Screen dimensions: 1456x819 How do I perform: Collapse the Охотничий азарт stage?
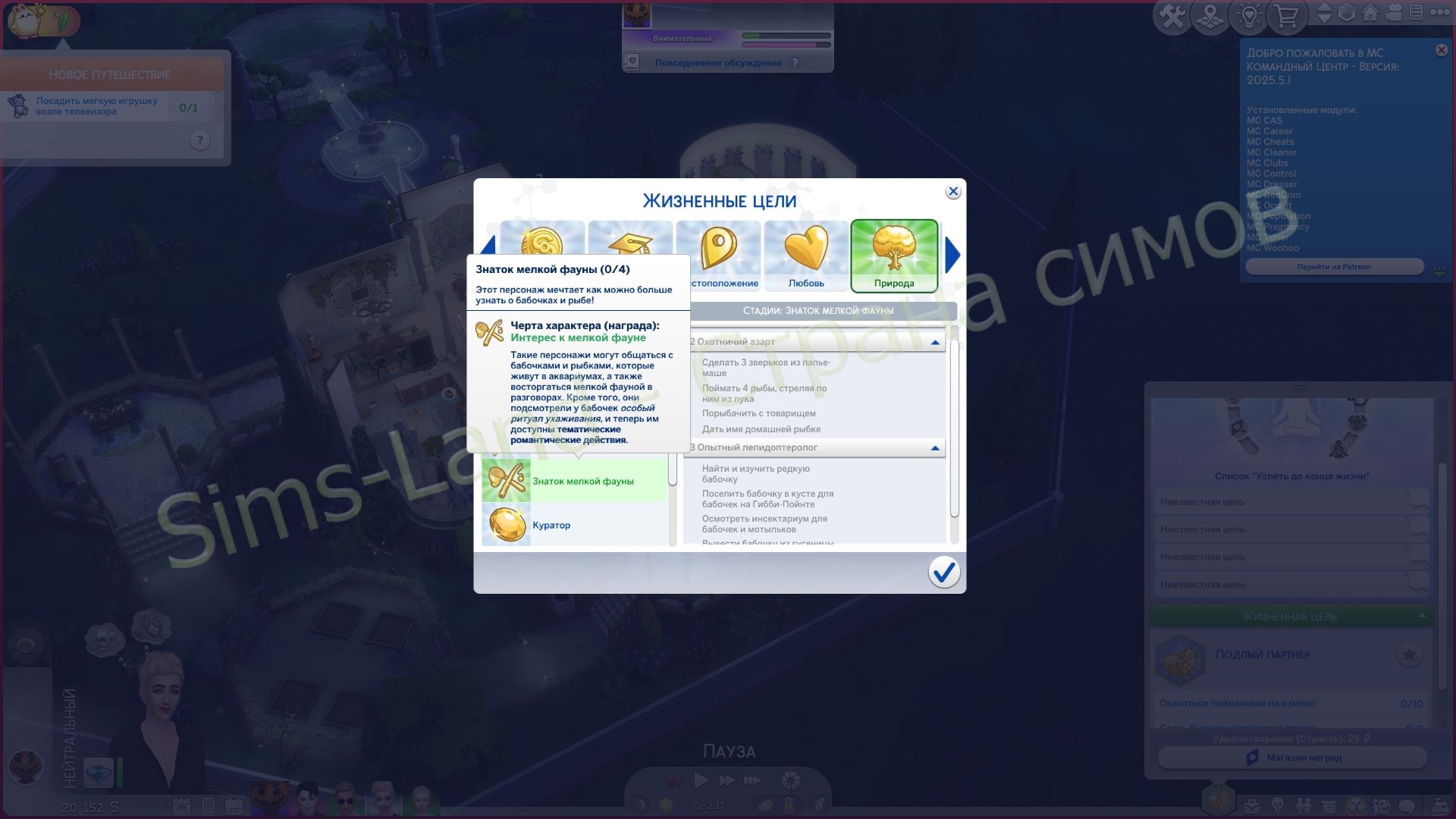pos(935,343)
